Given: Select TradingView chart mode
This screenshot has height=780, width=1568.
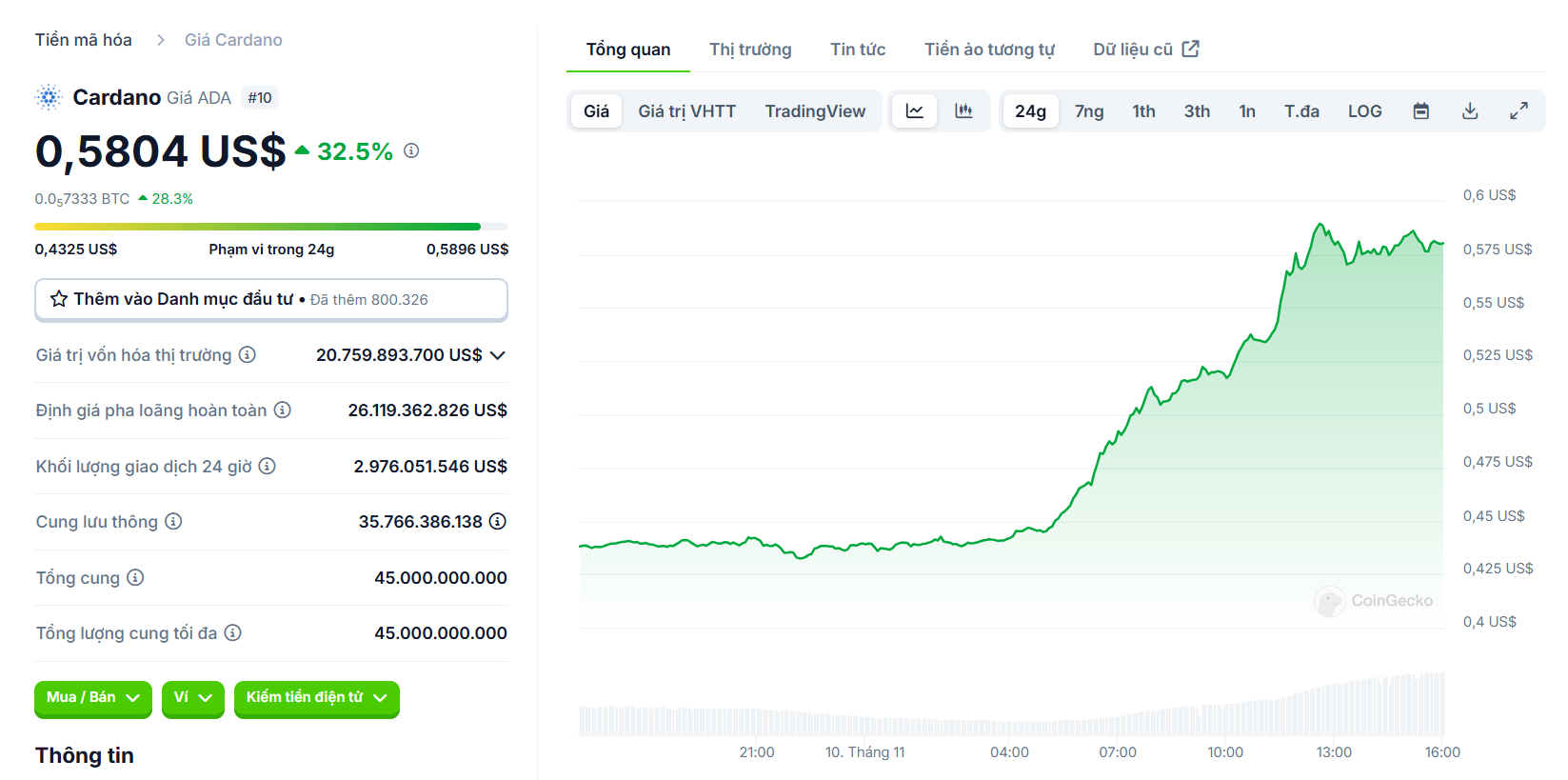Looking at the screenshot, I should [x=815, y=111].
